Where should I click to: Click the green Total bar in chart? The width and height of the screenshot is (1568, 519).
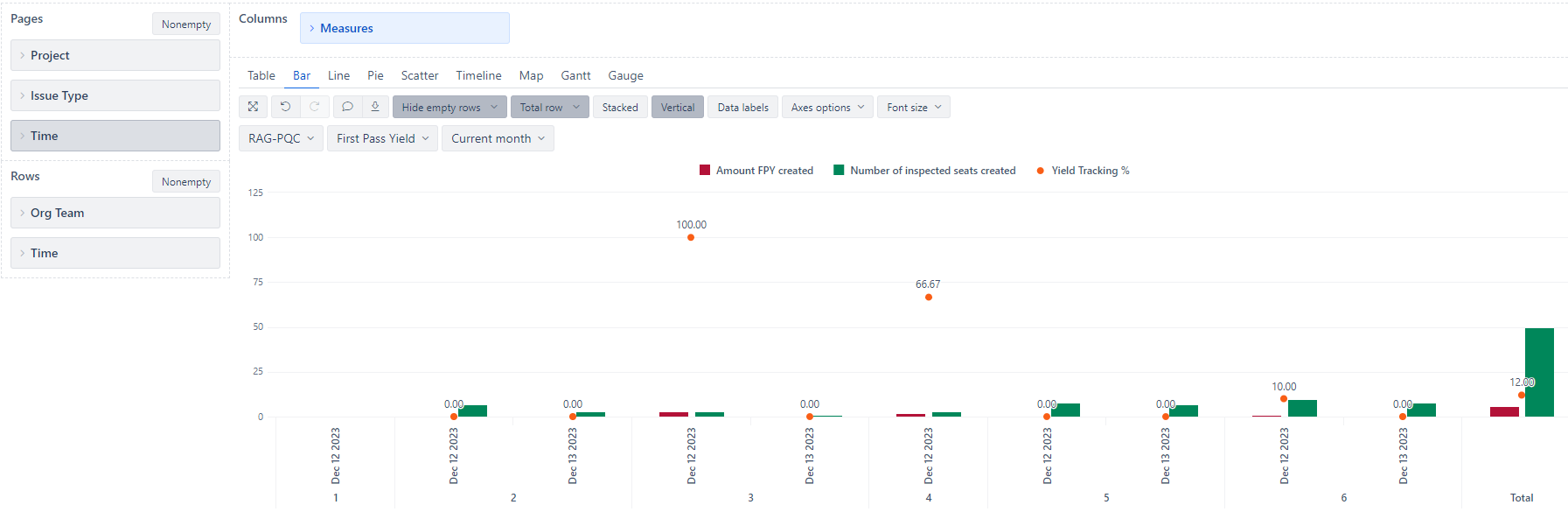(x=1539, y=372)
